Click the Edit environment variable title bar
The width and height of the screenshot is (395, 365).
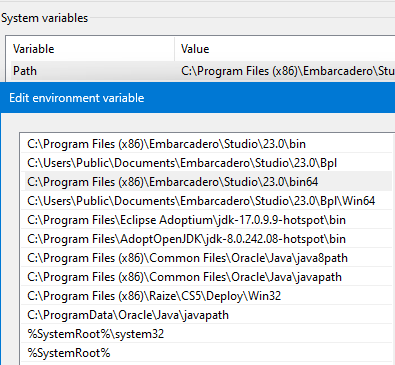[197, 98]
